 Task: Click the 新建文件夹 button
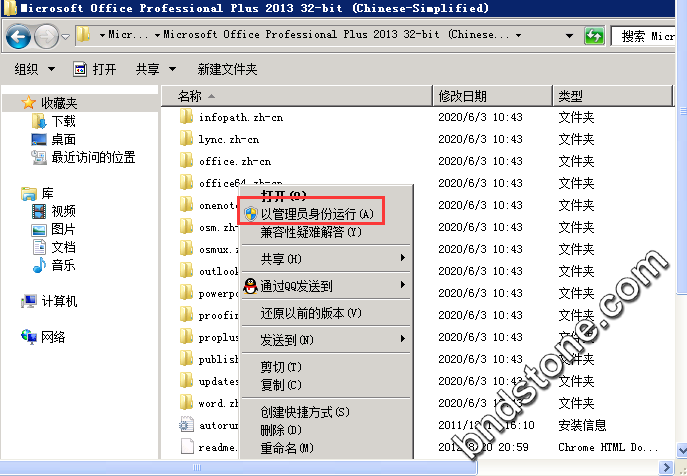227,69
